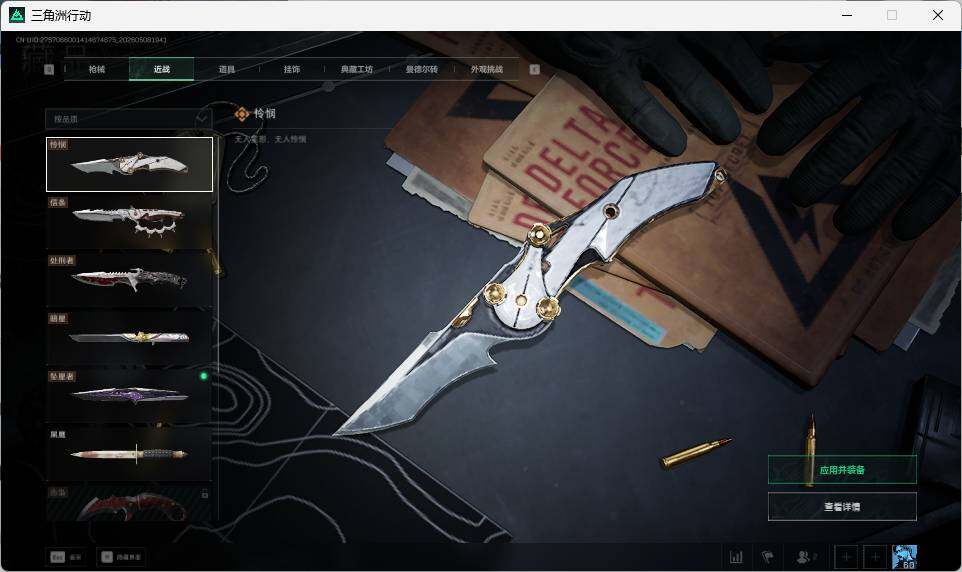The width and height of the screenshot is (962, 572).
Task: Click the hide interface button at the bottom
Action: [x=121, y=557]
